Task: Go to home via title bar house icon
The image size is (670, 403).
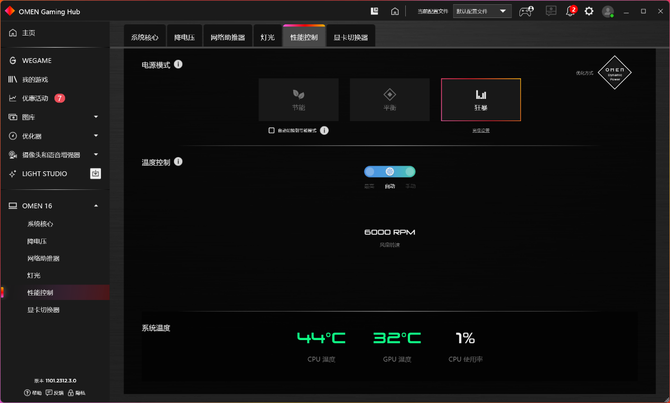Action: (395, 11)
